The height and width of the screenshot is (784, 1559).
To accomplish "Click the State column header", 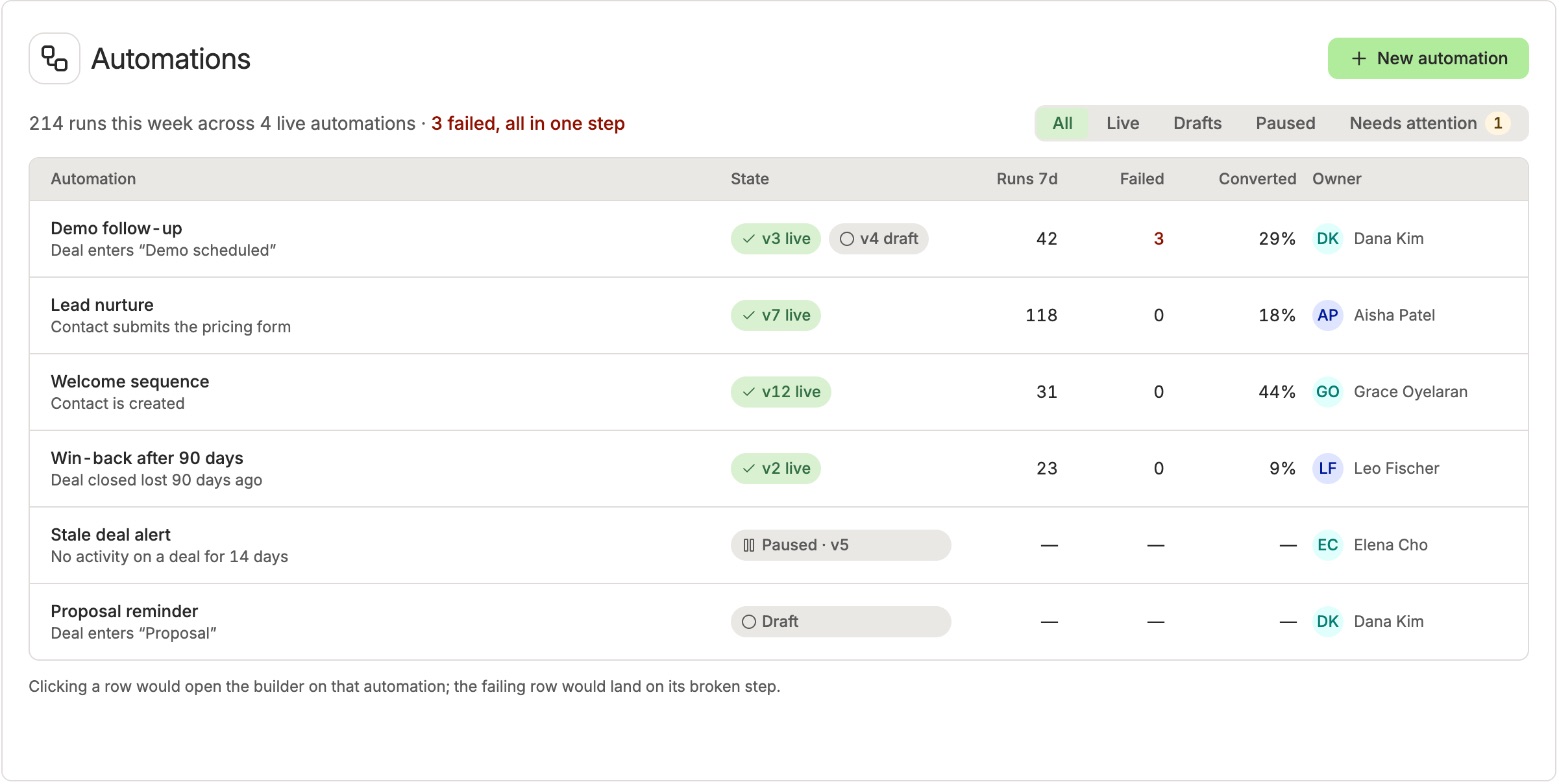I will coord(750,179).
